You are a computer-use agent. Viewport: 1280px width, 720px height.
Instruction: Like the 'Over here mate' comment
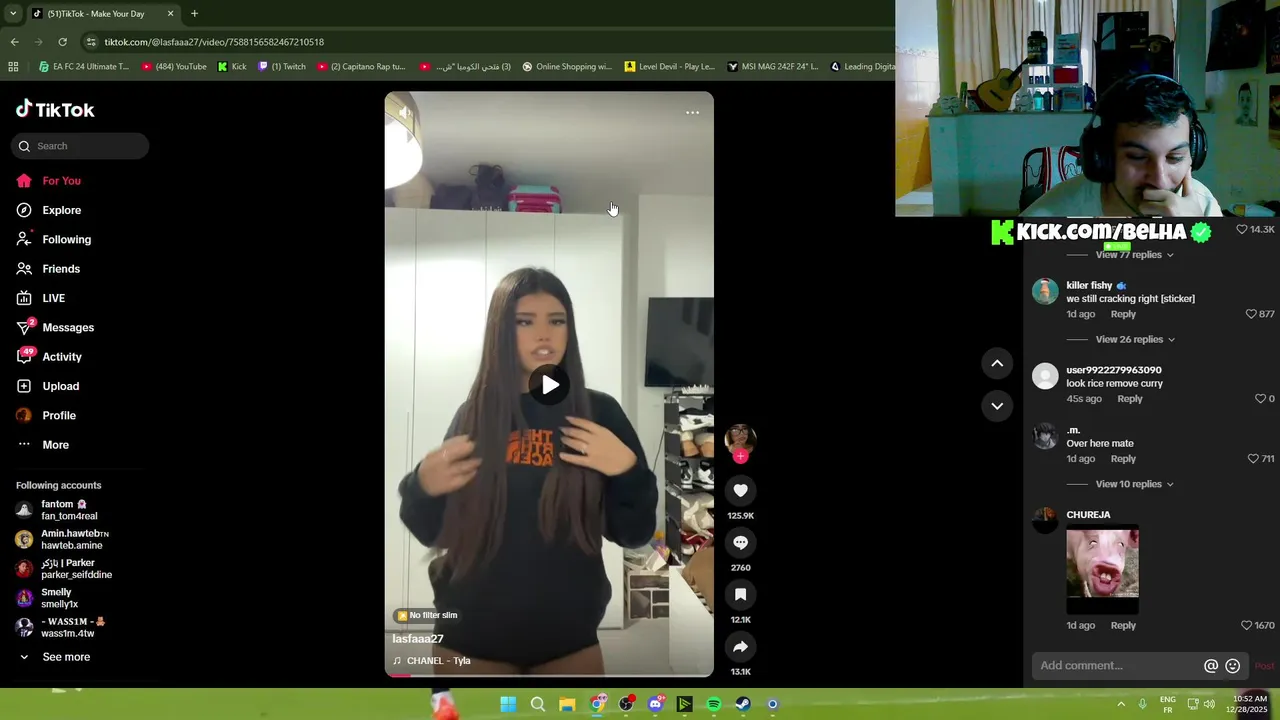pos(1252,459)
